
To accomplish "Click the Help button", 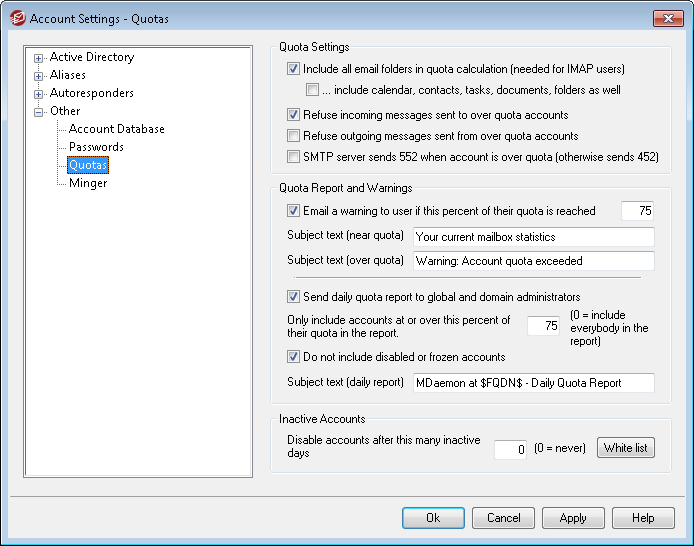I will pyautogui.click(x=643, y=519).
